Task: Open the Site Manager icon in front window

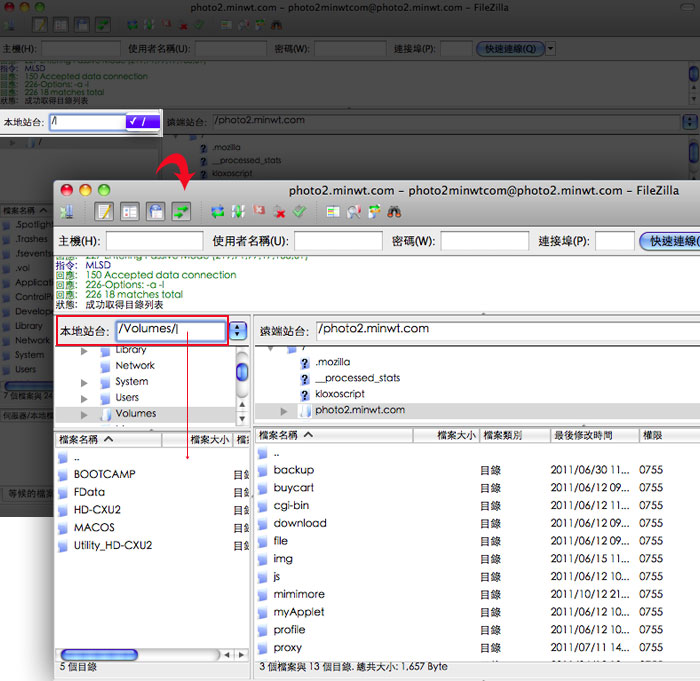Action: pyautogui.click(x=67, y=212)
